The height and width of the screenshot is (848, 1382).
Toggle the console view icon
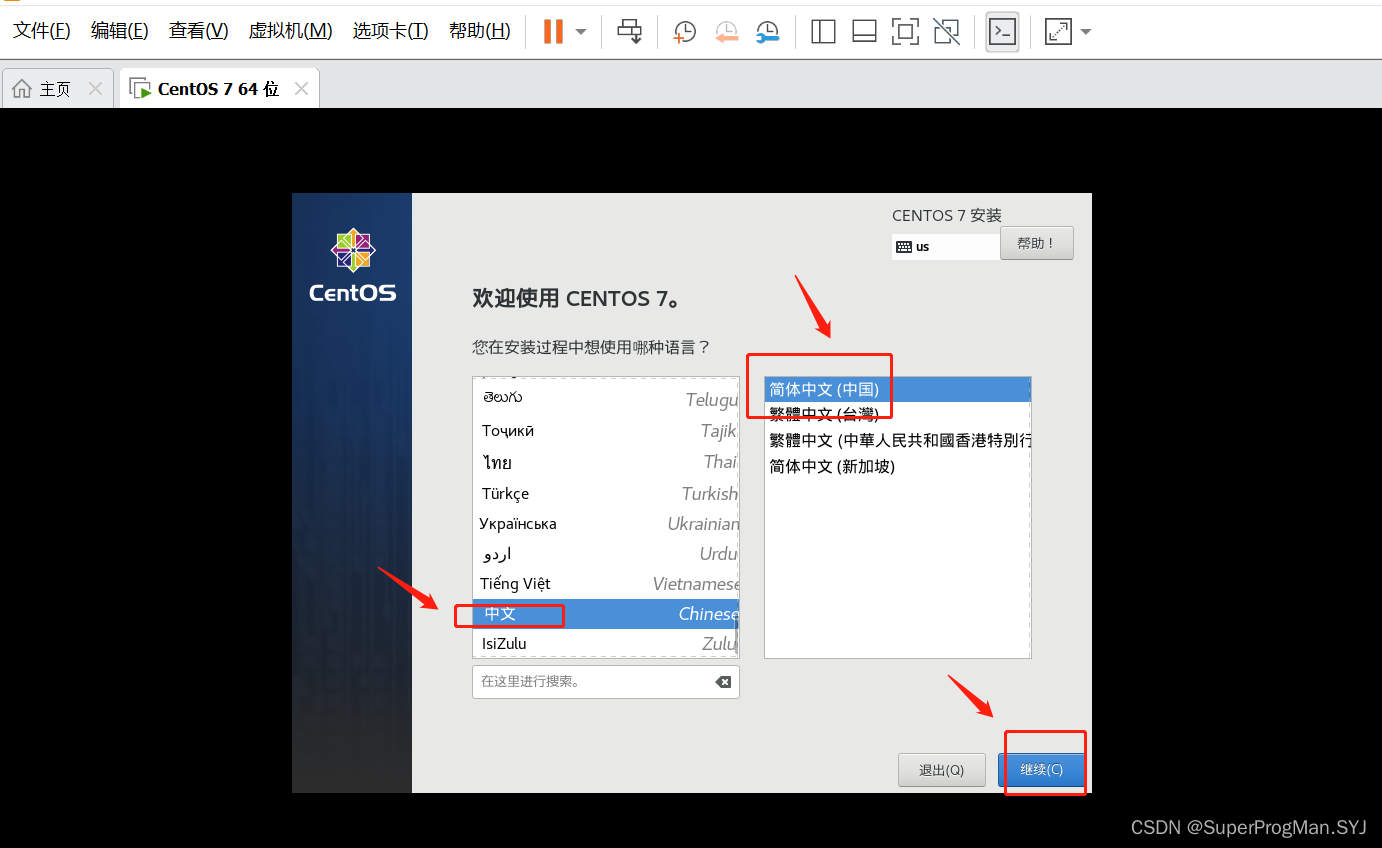(x=1002, y=32)
